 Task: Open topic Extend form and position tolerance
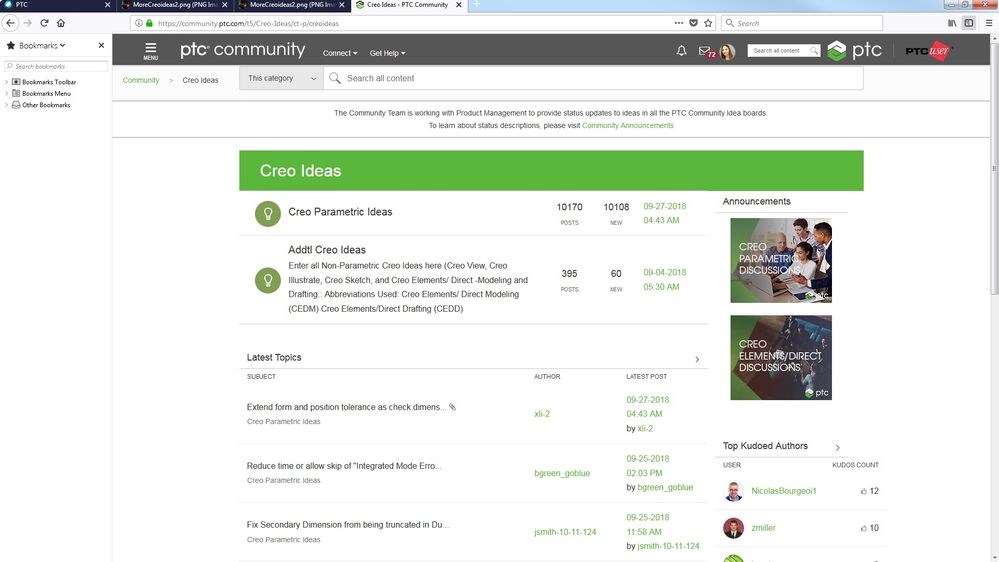[x=346, y=407]
